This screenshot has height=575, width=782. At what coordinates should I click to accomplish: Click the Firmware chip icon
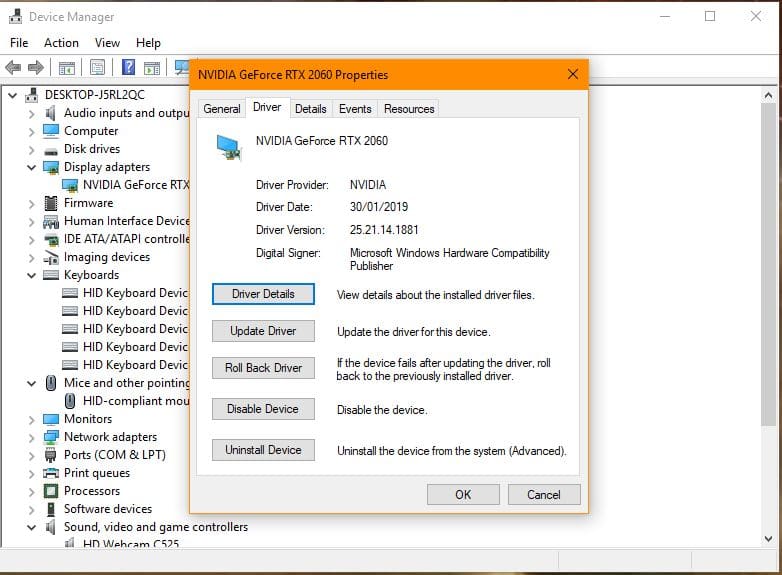point(51,203)
